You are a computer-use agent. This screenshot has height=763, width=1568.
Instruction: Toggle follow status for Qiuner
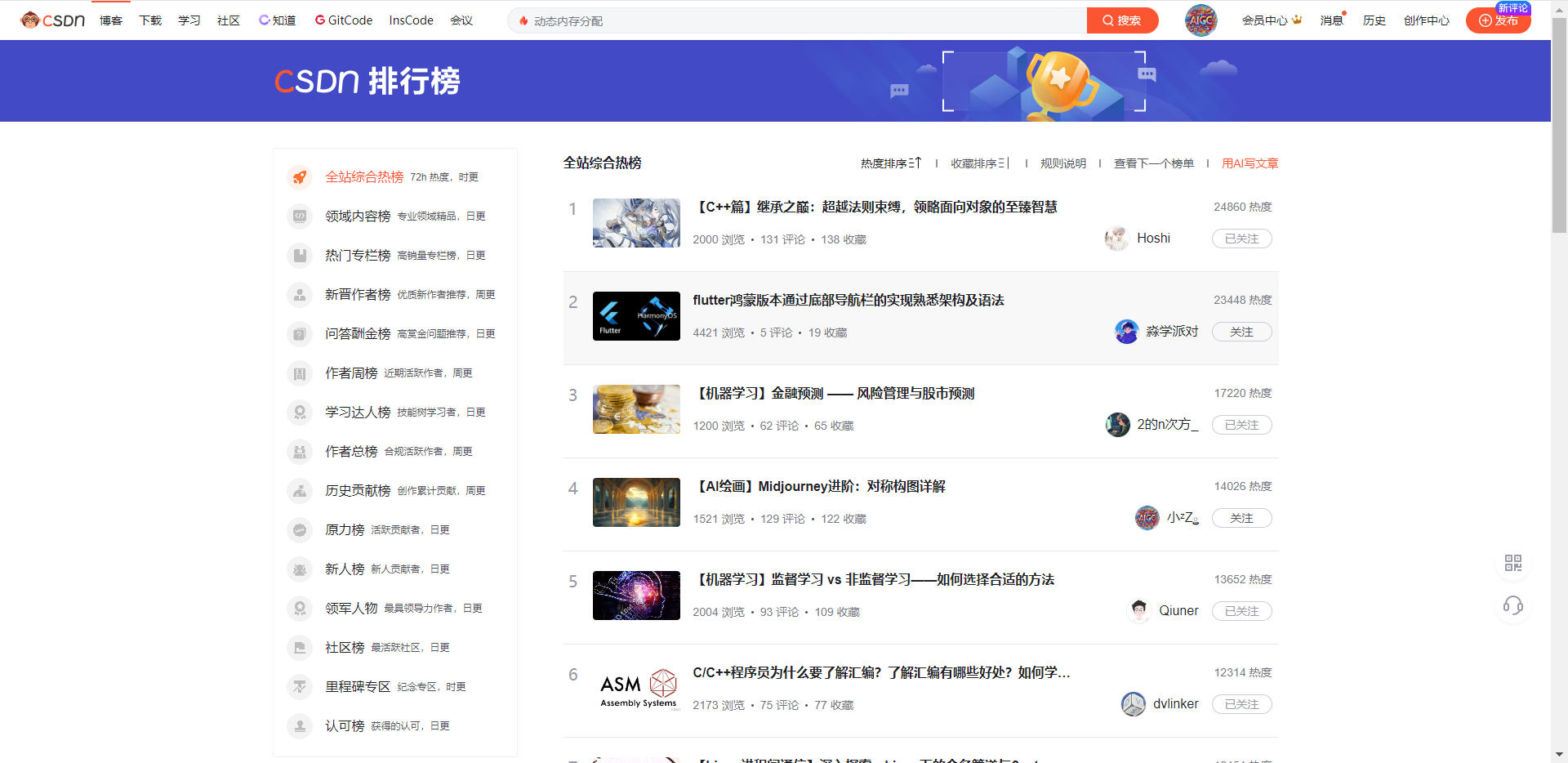coord(1241,611)
